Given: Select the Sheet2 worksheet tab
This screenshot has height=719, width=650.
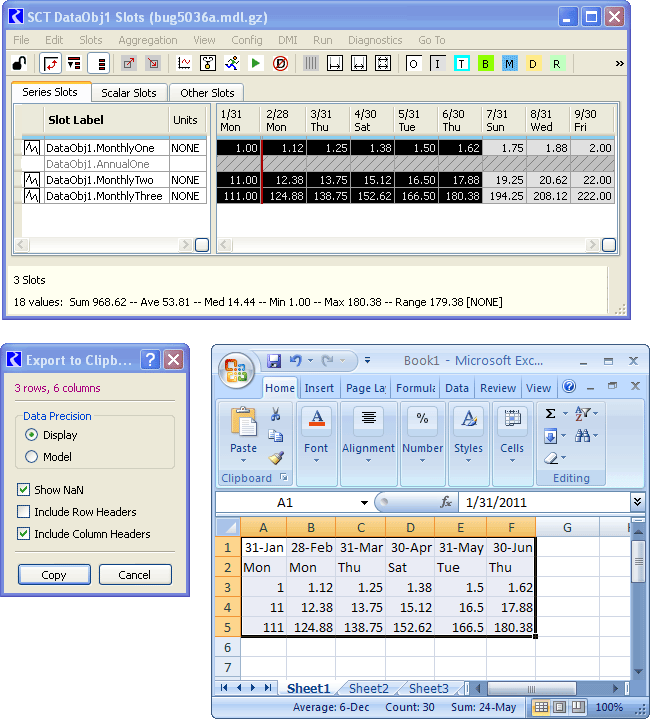Looking at the screenshot, I should [x=369, y=688].
